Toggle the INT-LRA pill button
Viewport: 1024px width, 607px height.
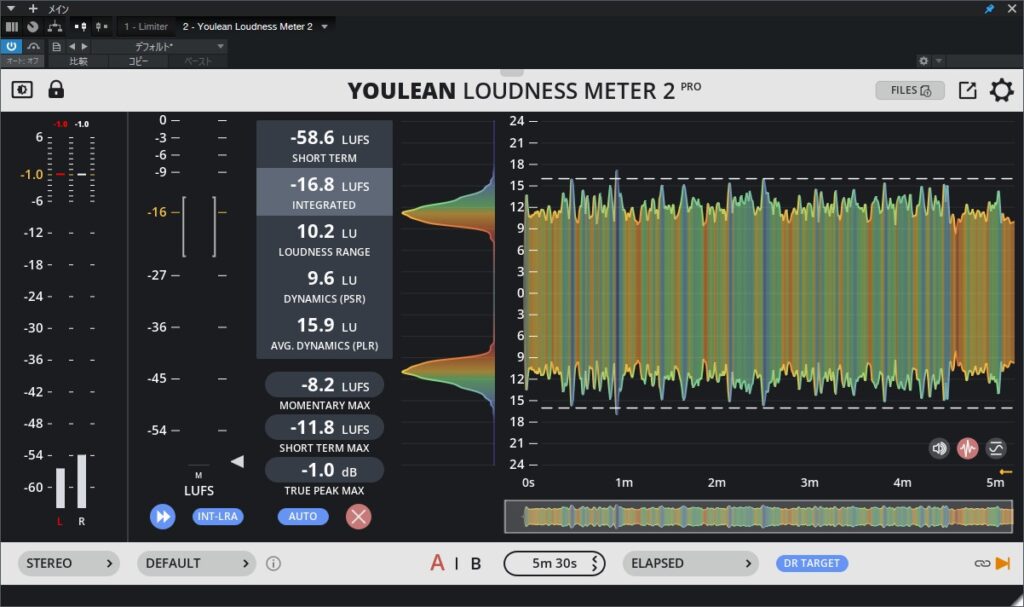pos(217,516)
